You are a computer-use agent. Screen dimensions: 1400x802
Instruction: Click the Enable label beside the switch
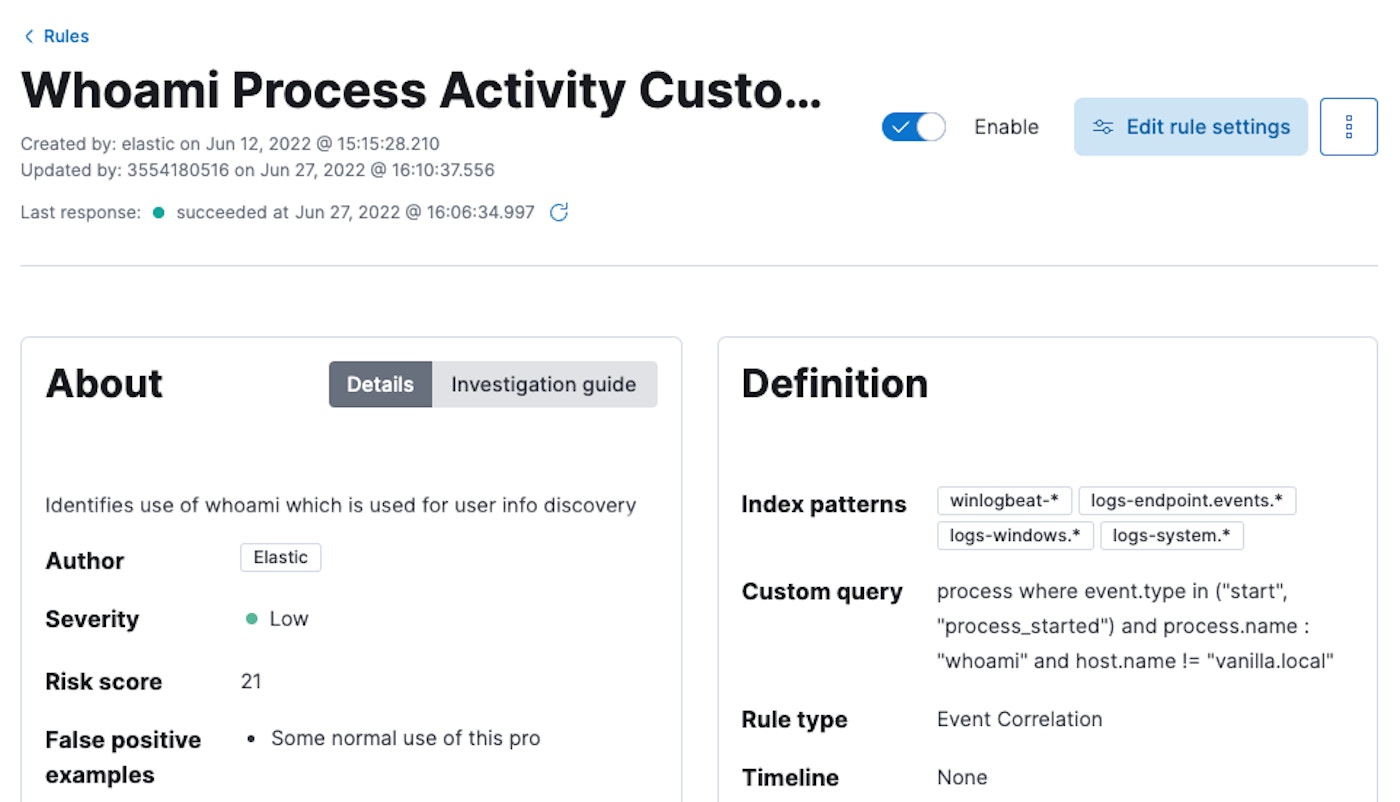1006,127
